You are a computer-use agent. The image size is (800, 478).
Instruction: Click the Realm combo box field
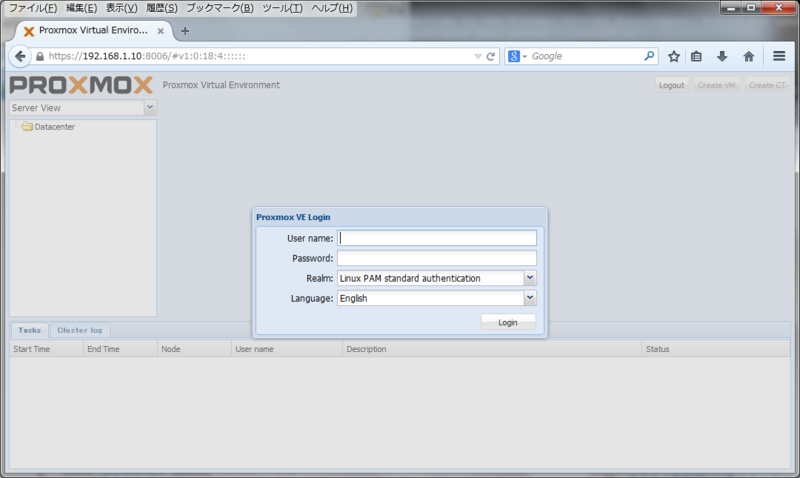[x=431, y=278]
